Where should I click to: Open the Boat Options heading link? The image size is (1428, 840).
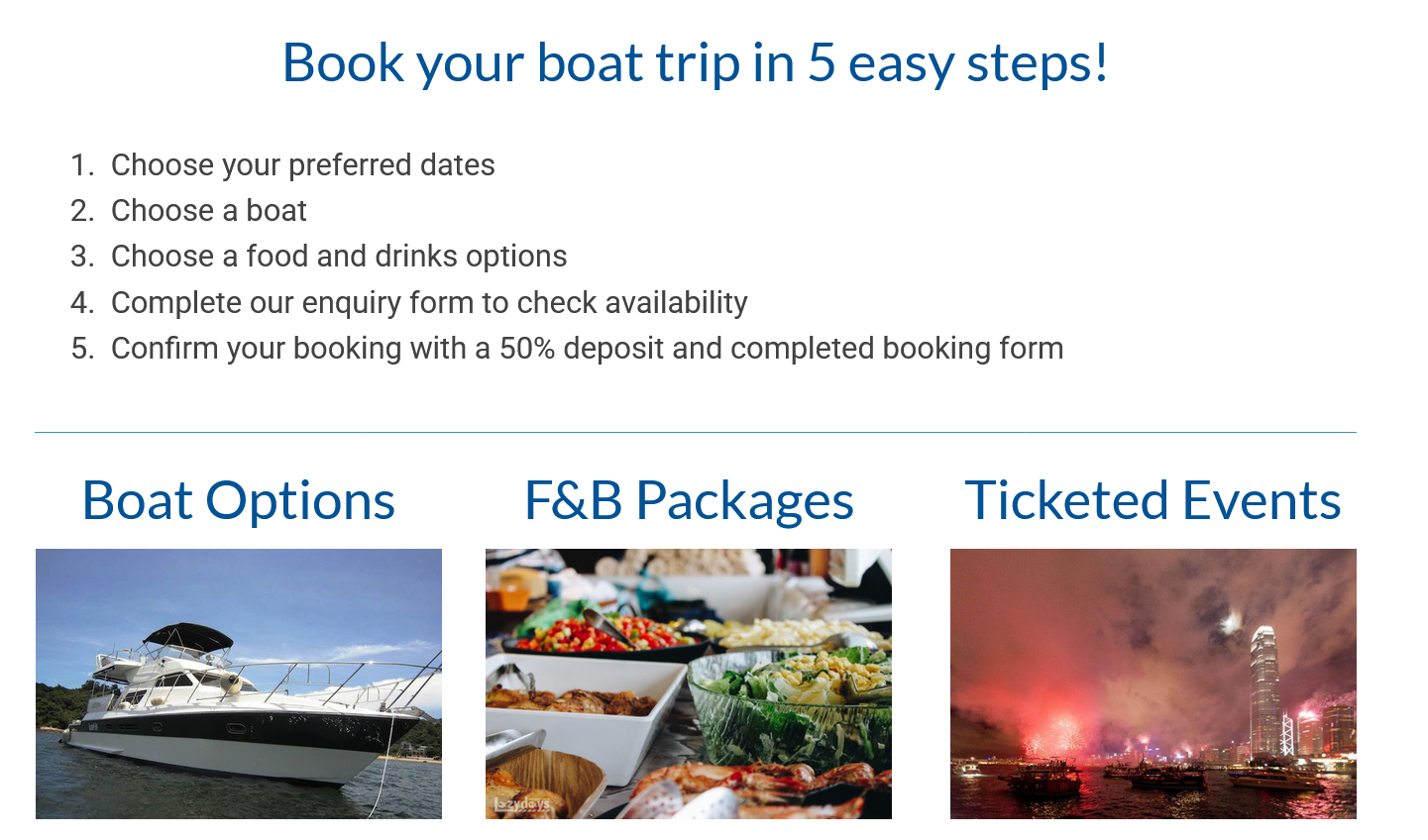[239, 500]
